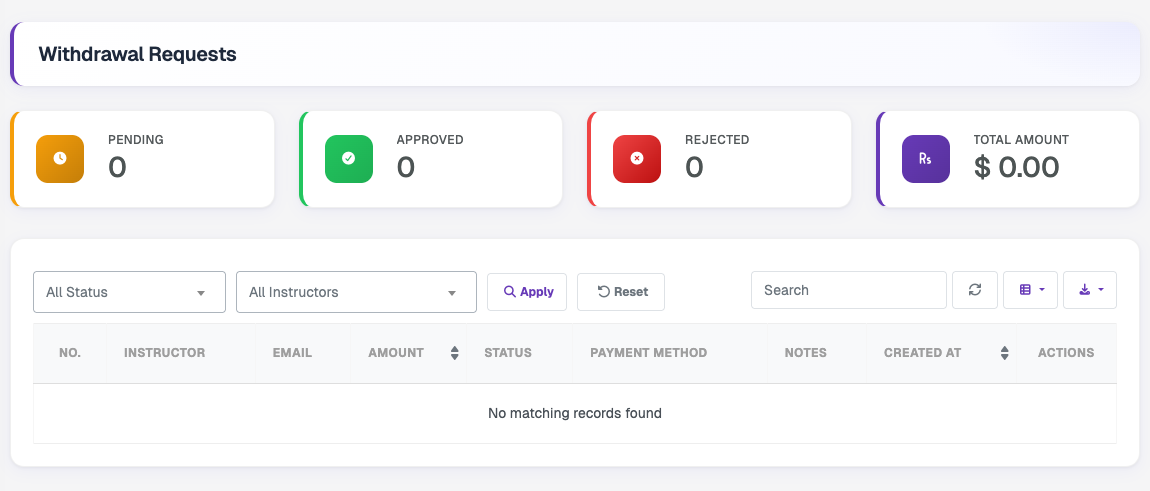Screen dimensions: 1150x491
Task: Sort by the Created At column
Action: tap(942, 353)
